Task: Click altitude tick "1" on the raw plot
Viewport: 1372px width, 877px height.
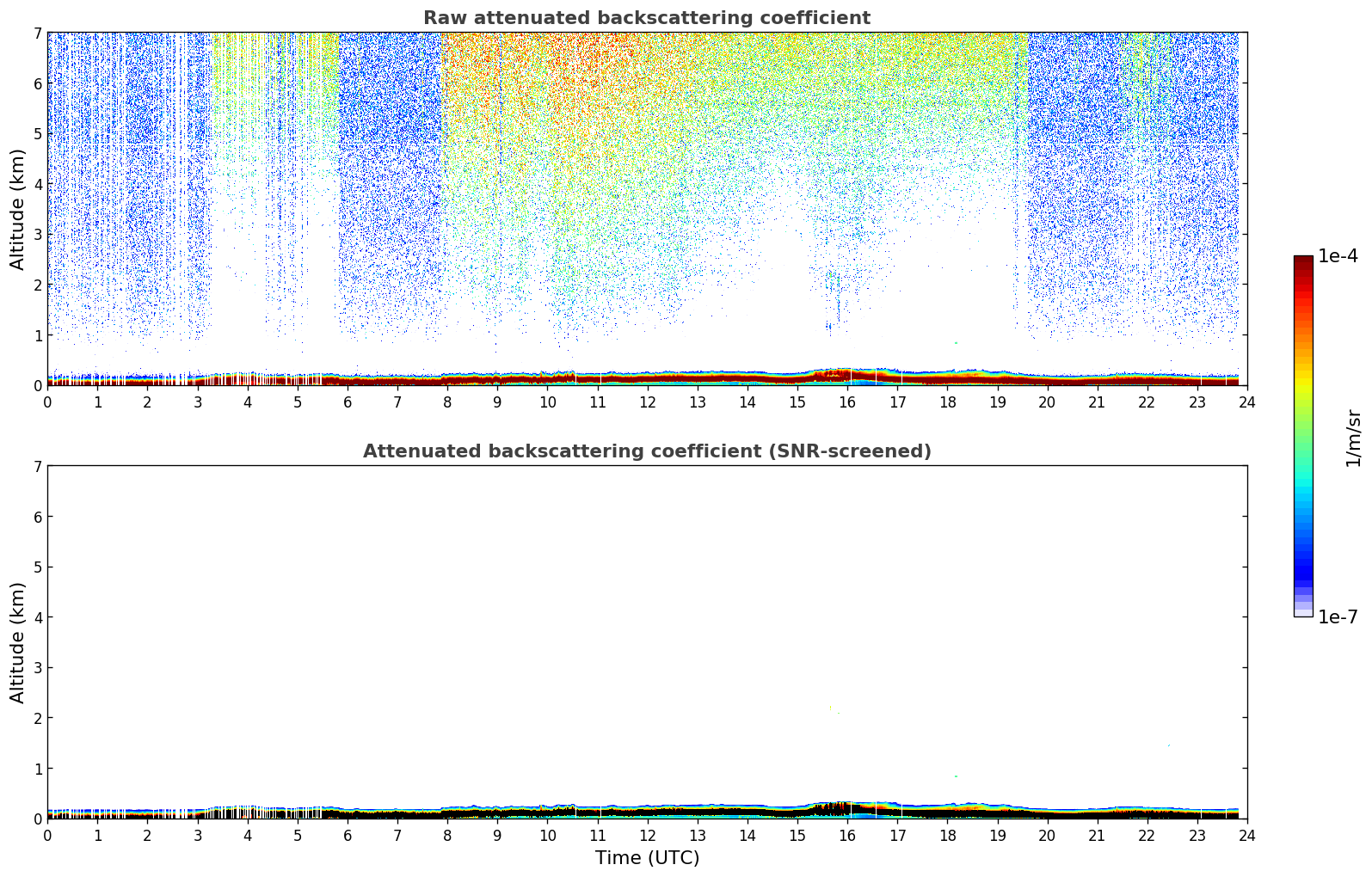Action: coord(37,335)
